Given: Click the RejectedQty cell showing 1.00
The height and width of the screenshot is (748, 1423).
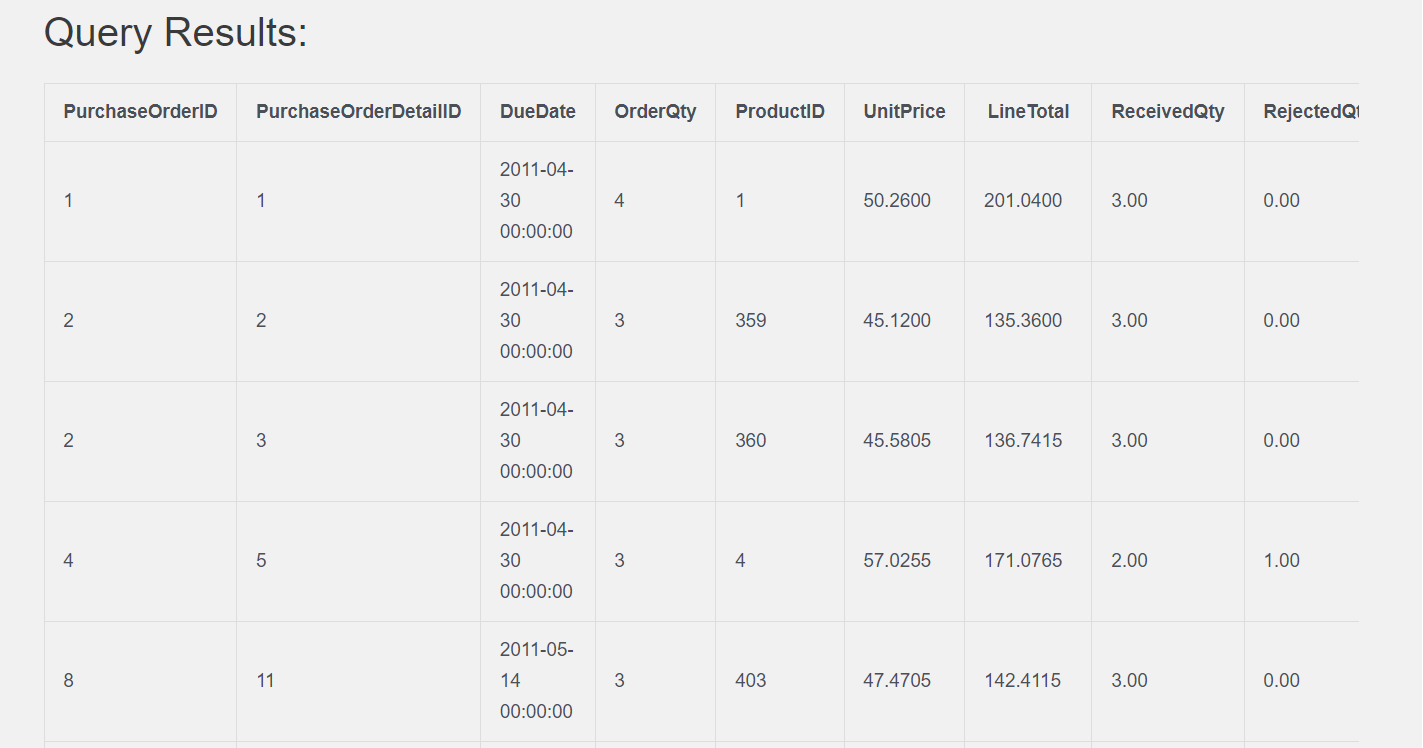Looking at the screenshot, I should 1281,561.
